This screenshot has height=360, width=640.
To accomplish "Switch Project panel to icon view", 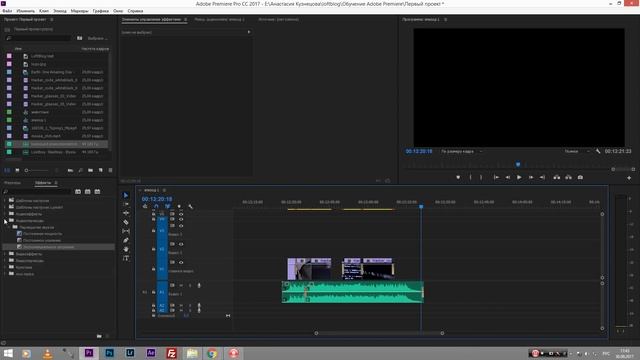I will click(17, 170).
